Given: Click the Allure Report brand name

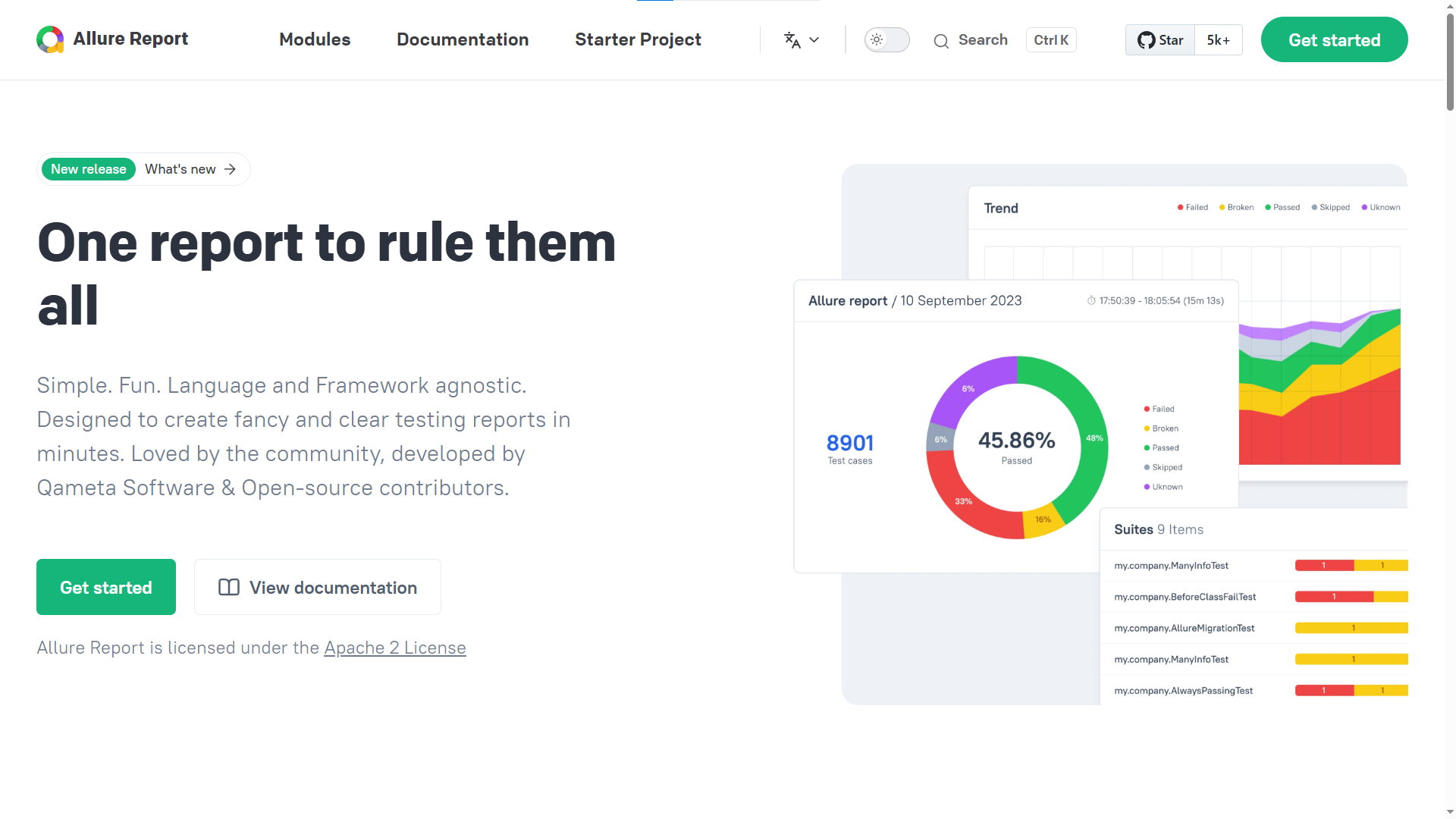Looking at the screenshot, I should [130, 39].
